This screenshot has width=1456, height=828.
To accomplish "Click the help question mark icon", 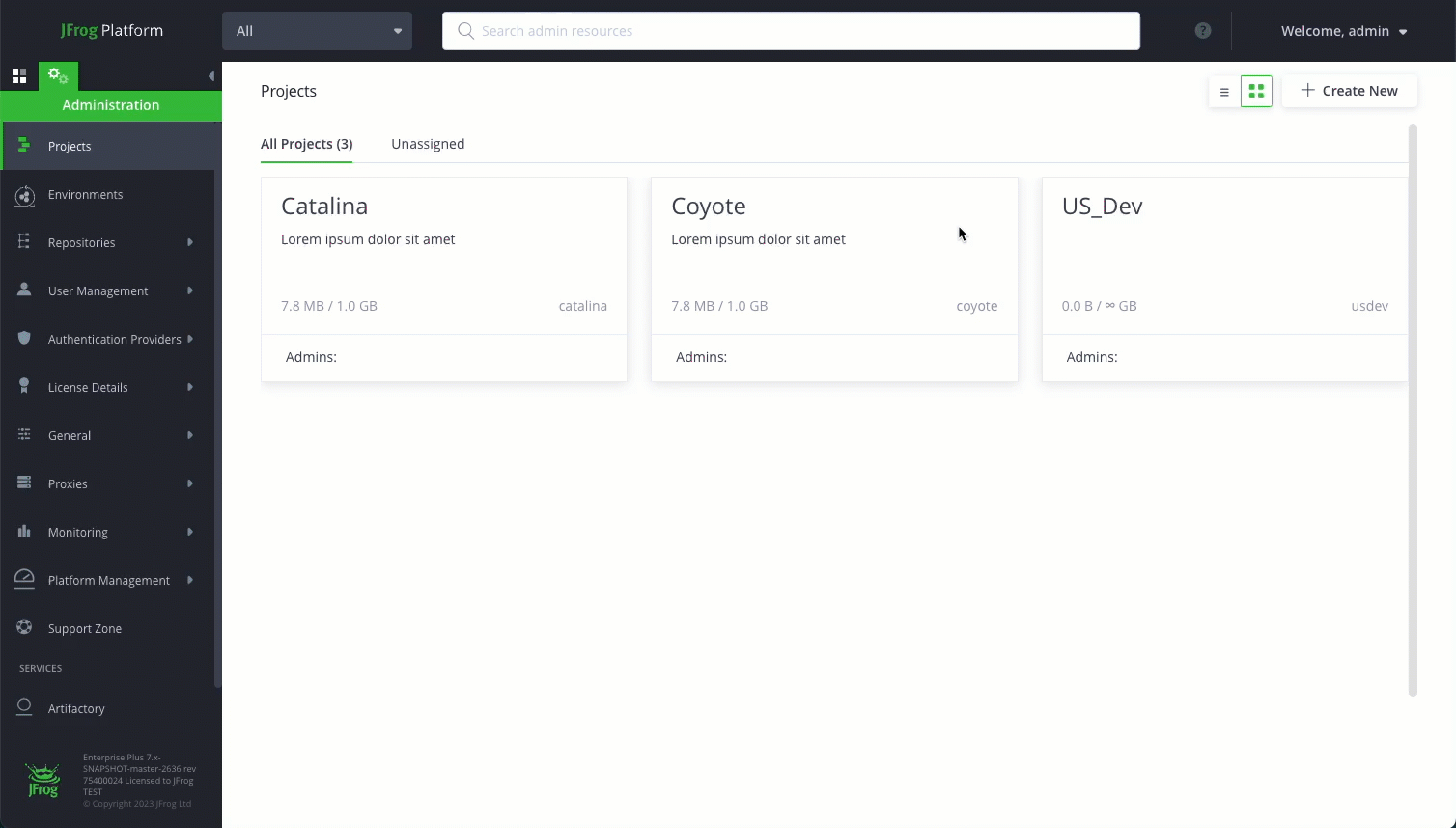I will 1203,30.
